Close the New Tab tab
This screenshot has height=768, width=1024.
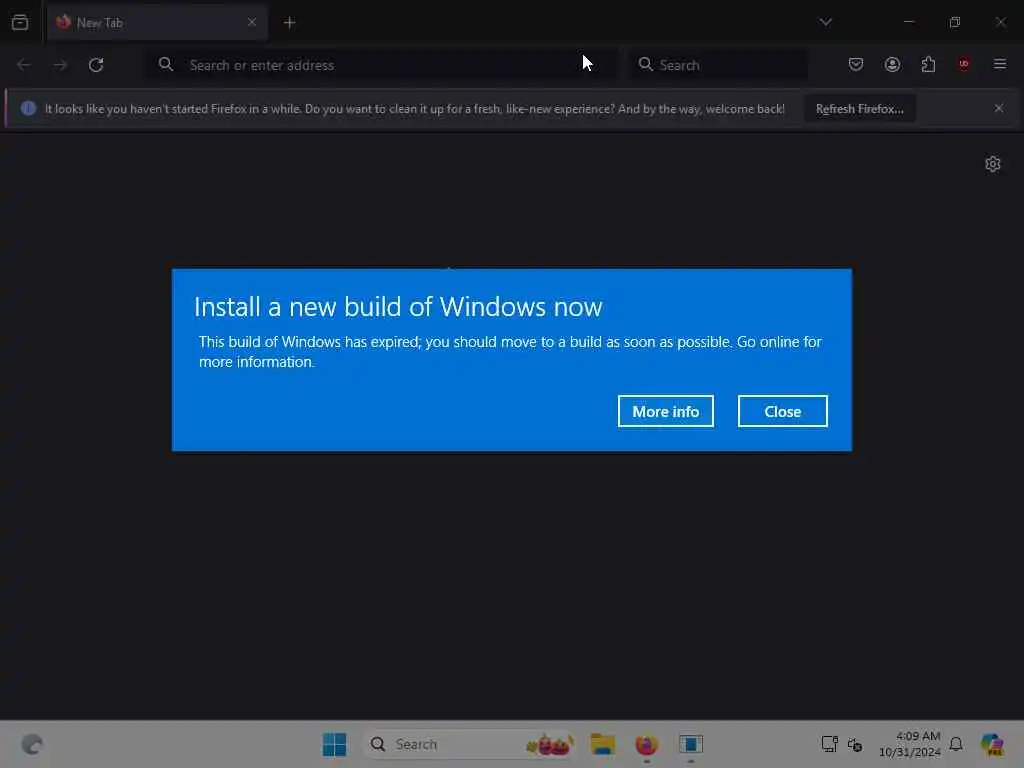coord(251,22)
